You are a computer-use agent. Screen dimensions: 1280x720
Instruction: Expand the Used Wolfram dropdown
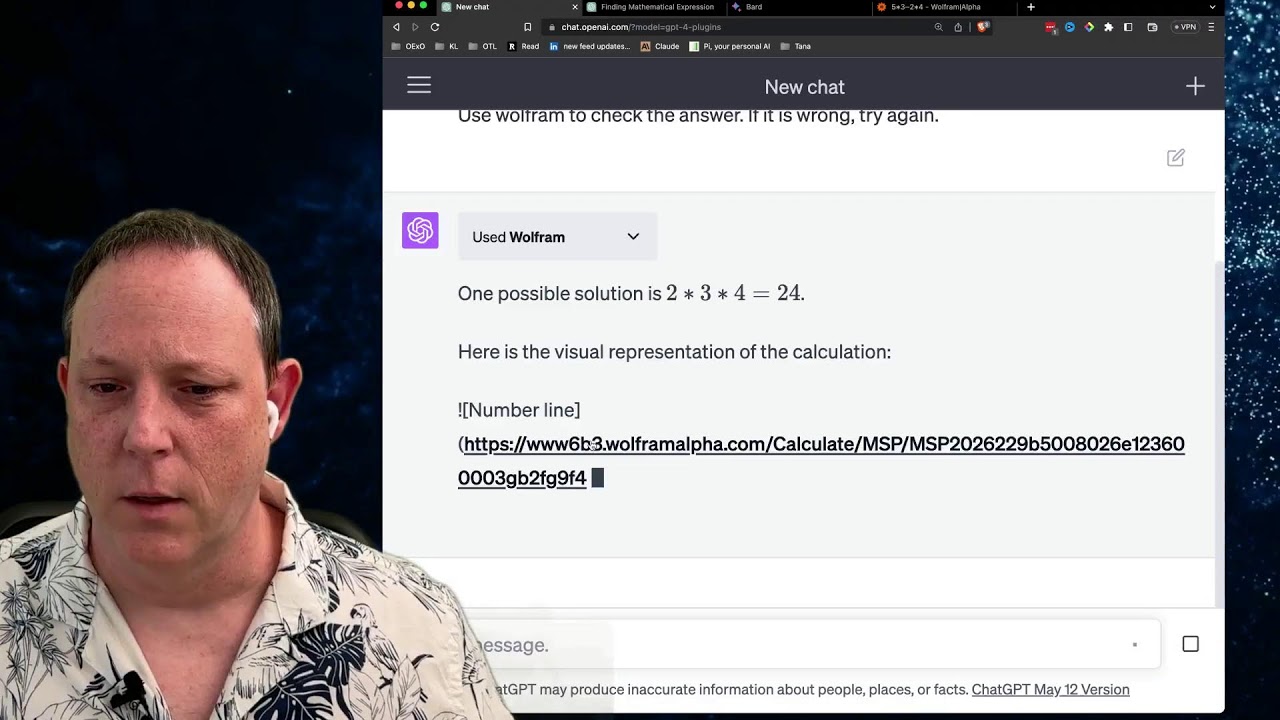[x=557, y=237]
